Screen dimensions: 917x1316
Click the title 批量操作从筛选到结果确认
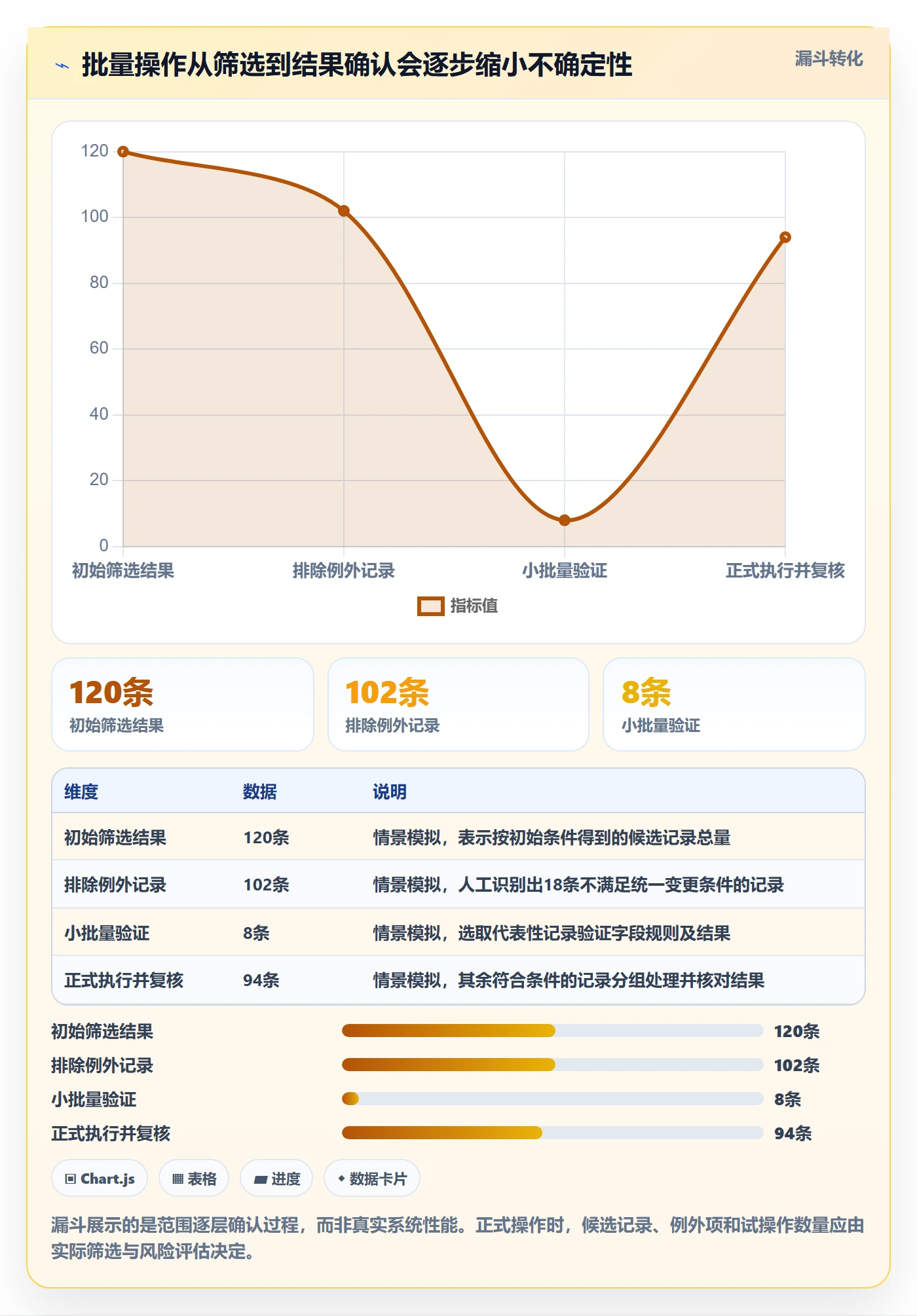pyautogui.click(x=357, y=65)
